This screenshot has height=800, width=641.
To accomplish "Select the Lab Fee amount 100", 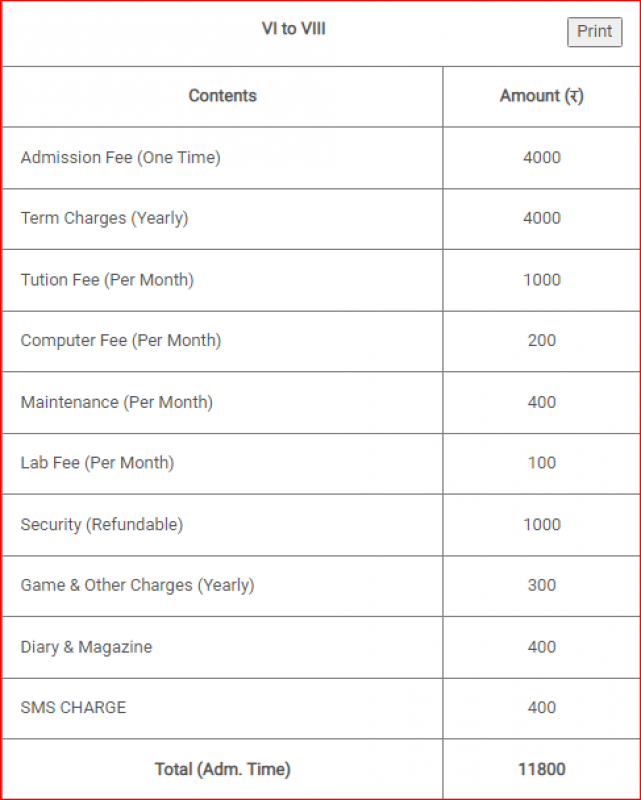I will tap(541, 463).
